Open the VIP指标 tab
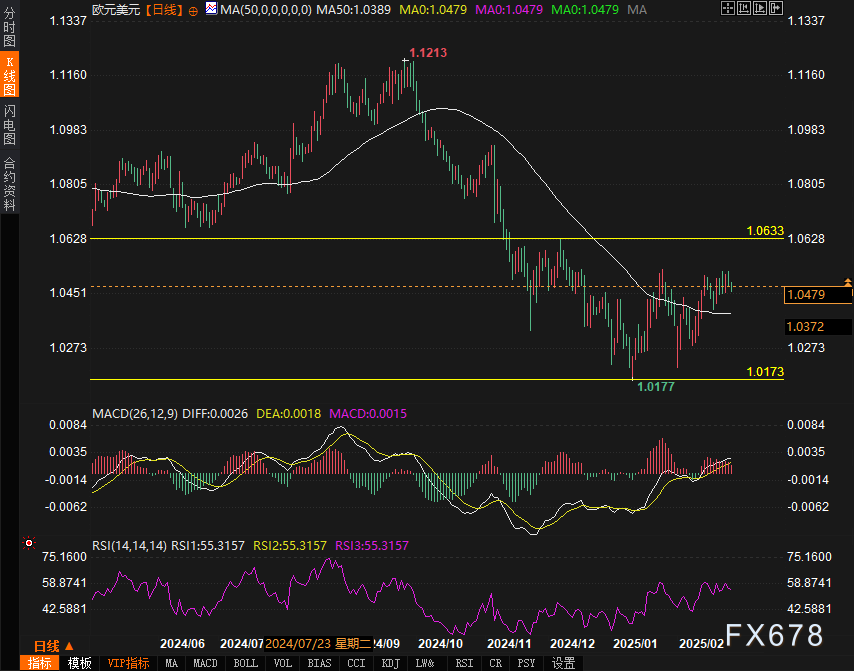Viewport: 854px width, 671px height. 128,663
